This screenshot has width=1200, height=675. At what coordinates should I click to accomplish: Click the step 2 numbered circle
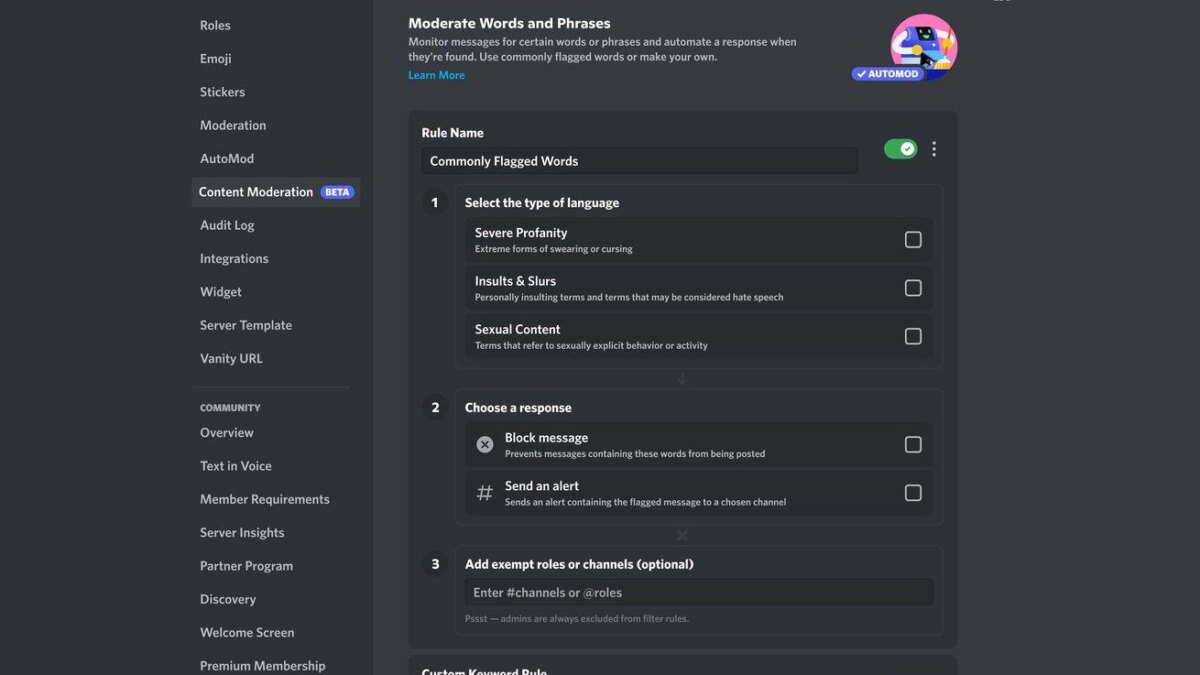coord(434,407)
